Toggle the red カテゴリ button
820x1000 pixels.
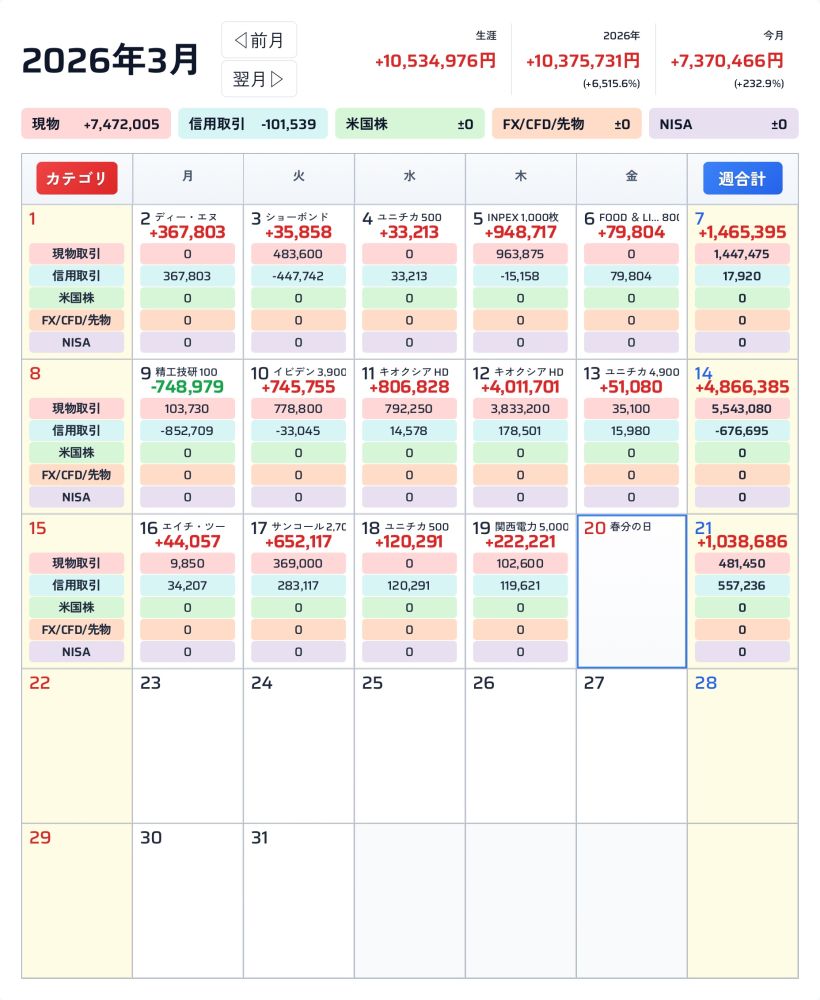(x=77, y=178)
